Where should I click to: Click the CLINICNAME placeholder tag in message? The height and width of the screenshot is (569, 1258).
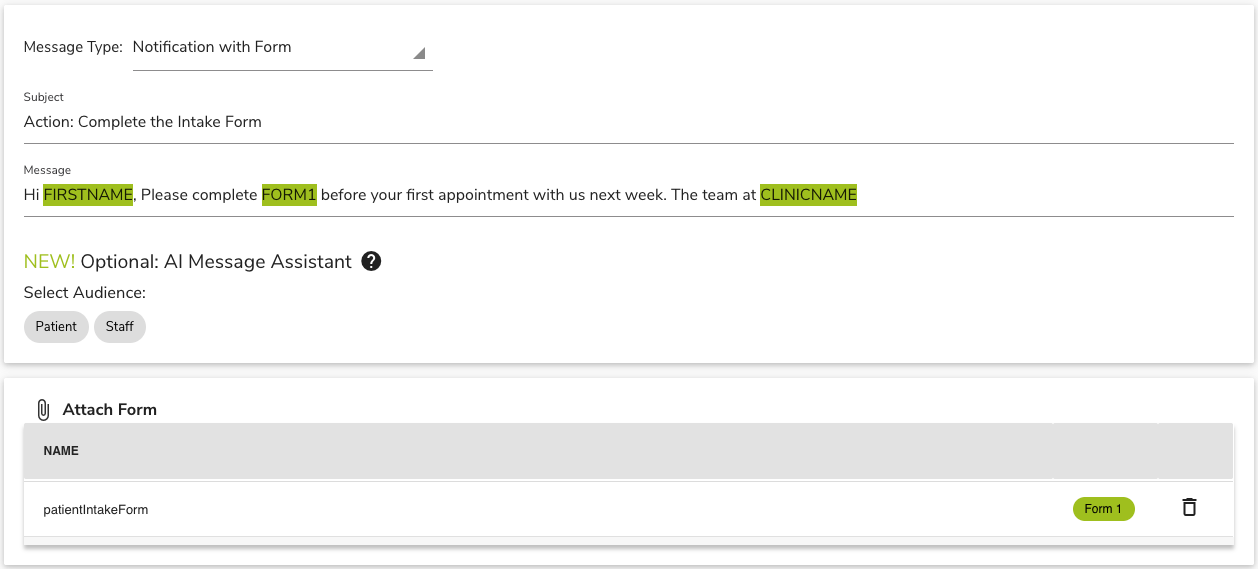[x=808, y=195]
